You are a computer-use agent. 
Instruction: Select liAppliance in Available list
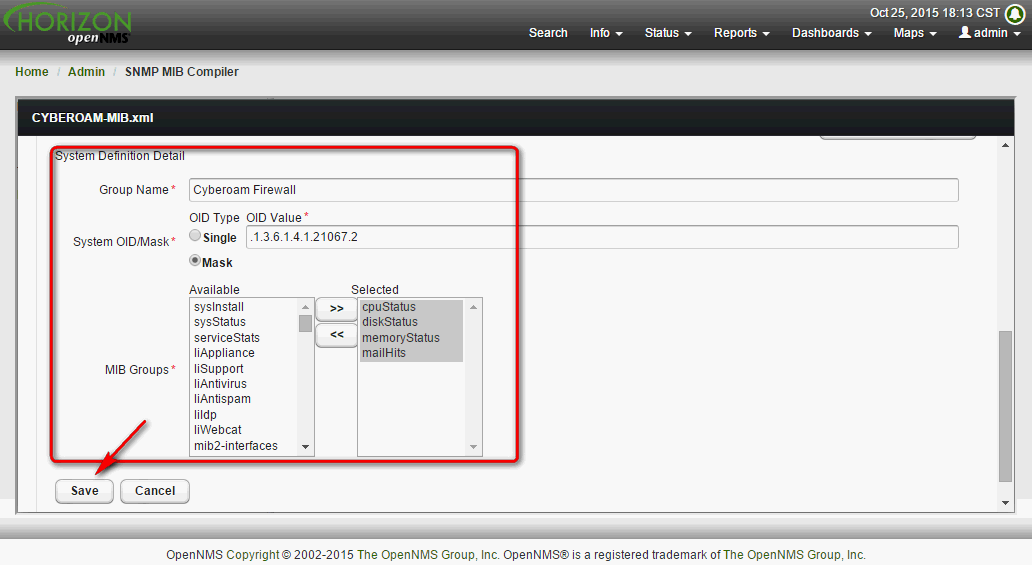(224, 353)
